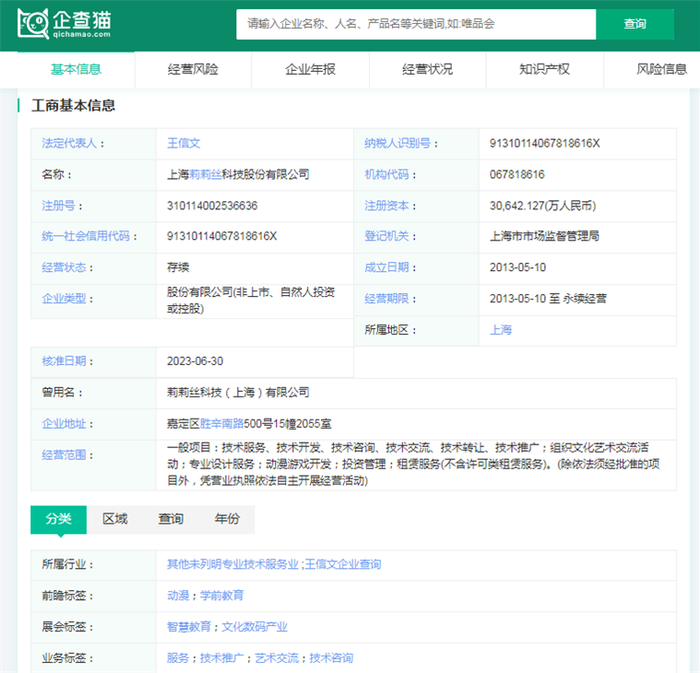Open the 风险信息 tab

[661, 69]
